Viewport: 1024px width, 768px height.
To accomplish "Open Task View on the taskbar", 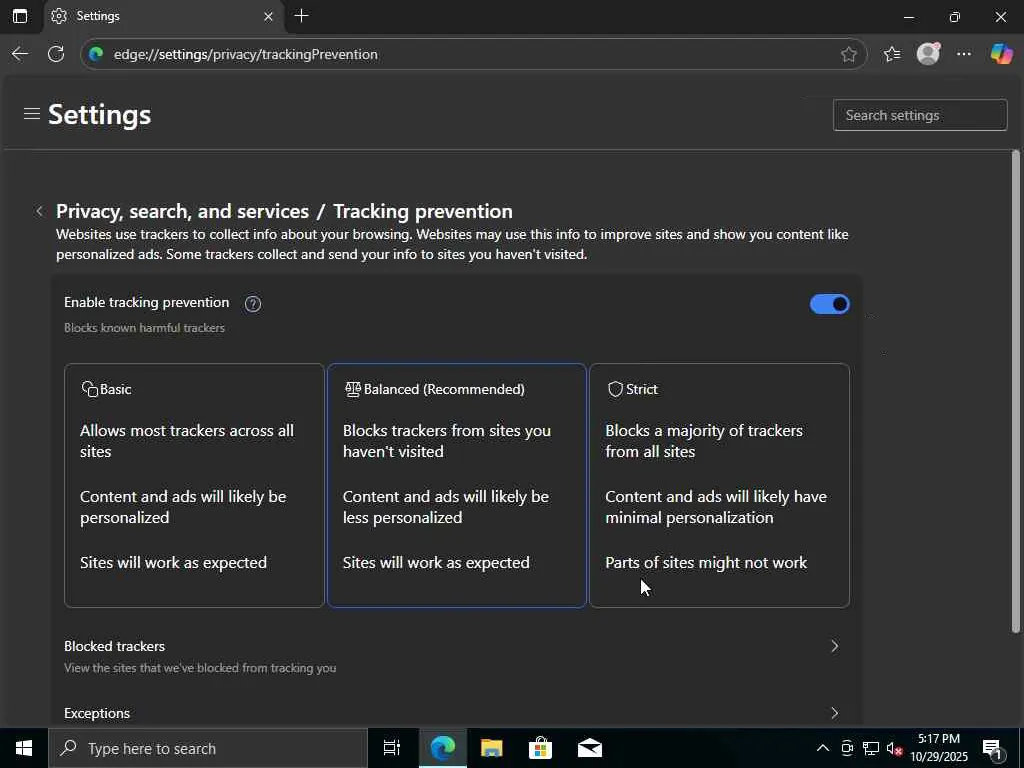I will pyautogui.click(x=391, y=748).
